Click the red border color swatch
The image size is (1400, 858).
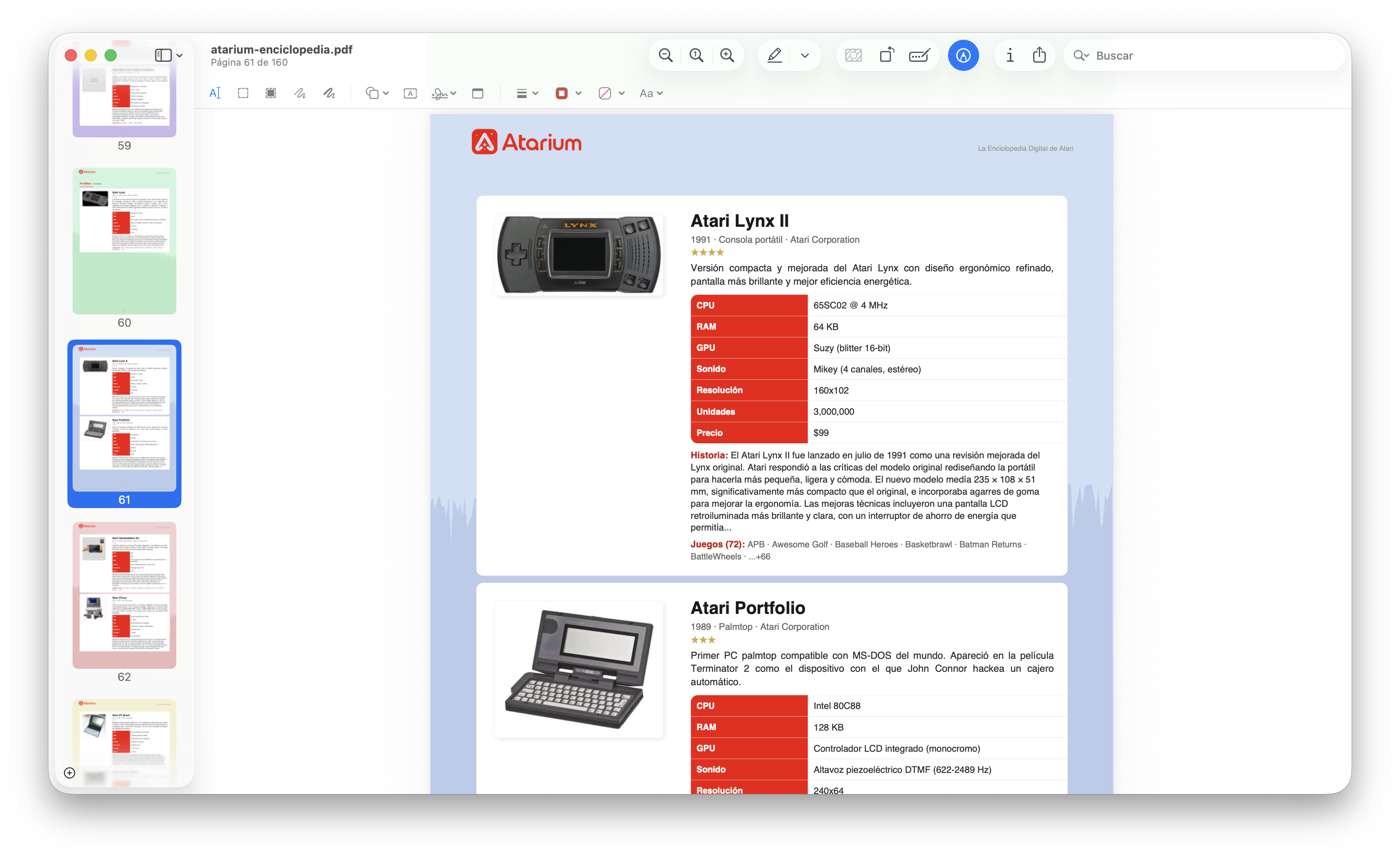[561, 93]
